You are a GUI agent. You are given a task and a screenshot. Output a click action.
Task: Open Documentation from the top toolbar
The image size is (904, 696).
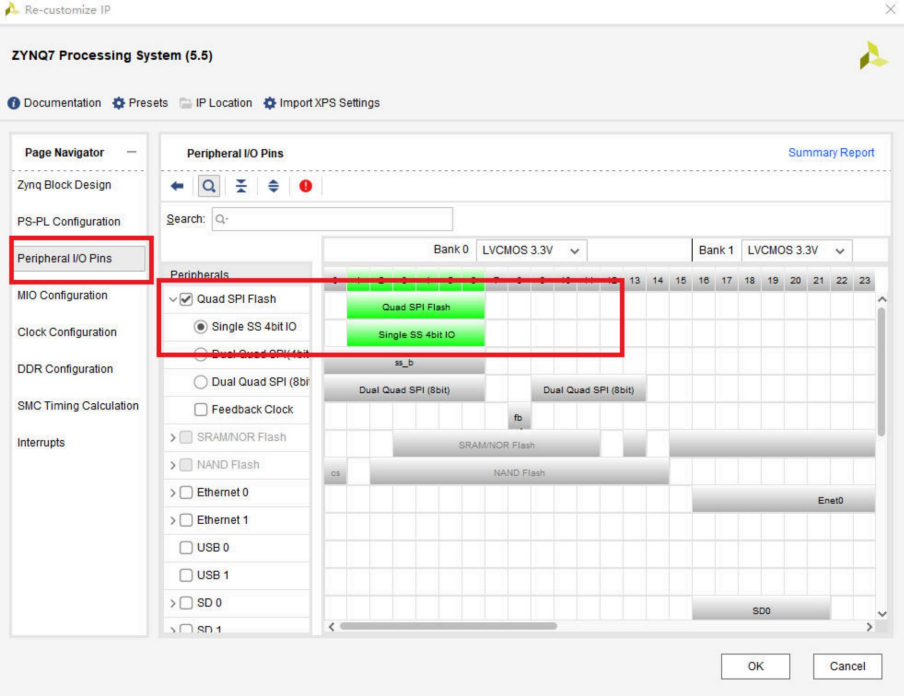coord(55,103)
